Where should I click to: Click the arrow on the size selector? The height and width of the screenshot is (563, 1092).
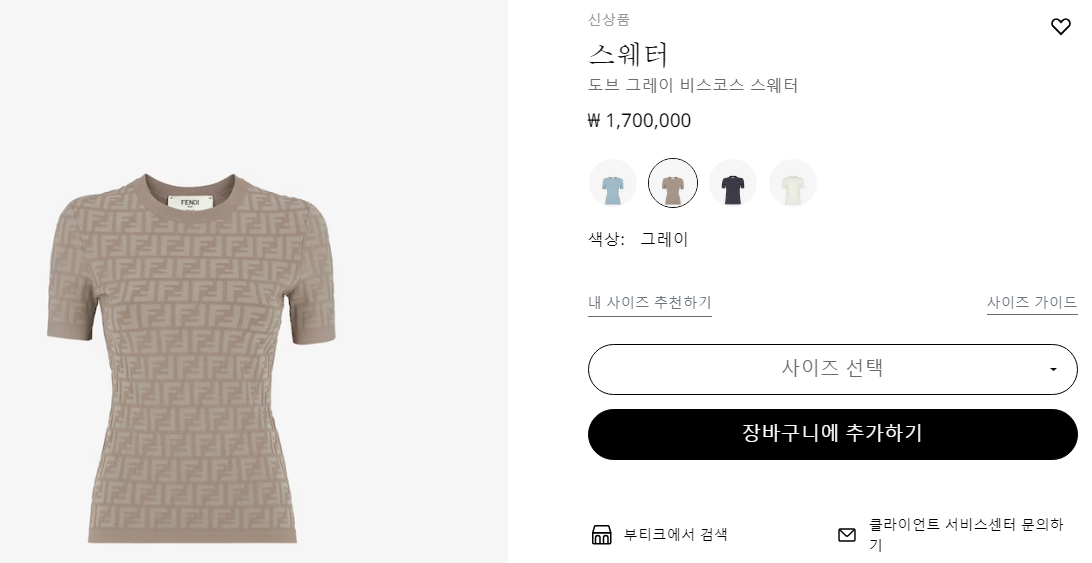[x=1053, y=370]
